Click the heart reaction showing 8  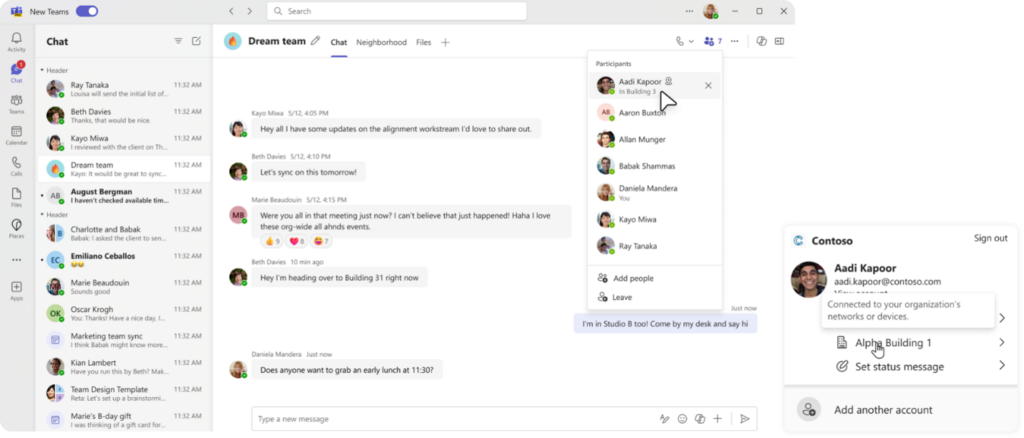point(297,242)
